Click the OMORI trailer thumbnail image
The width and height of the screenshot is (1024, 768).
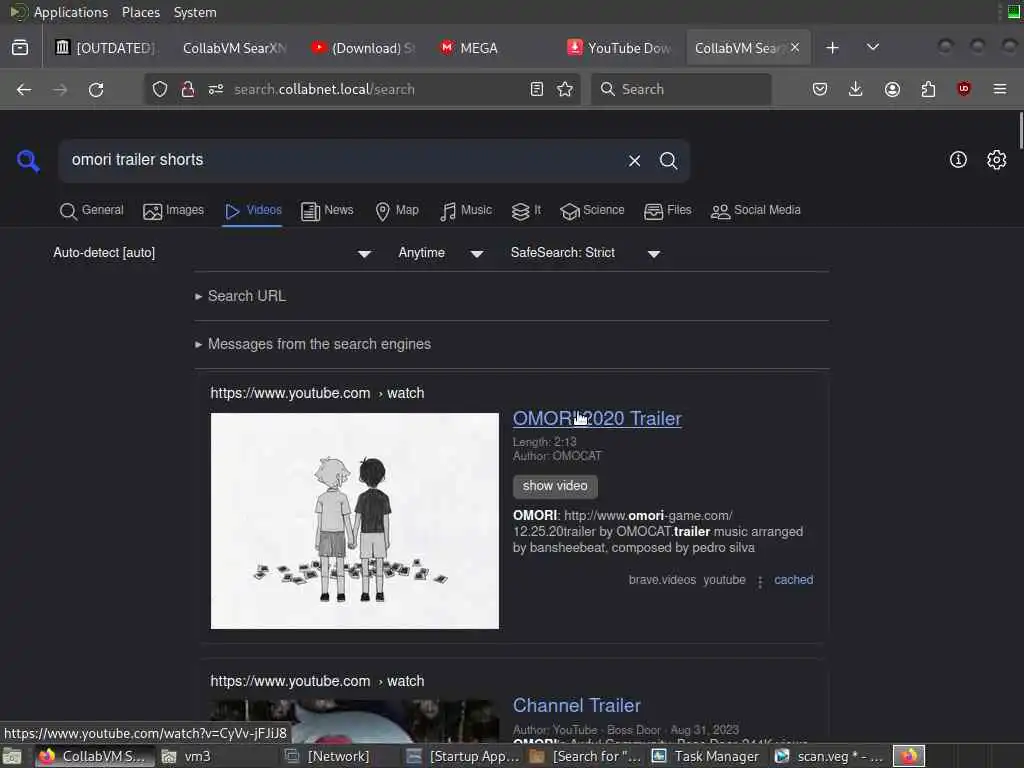(355, 521)
